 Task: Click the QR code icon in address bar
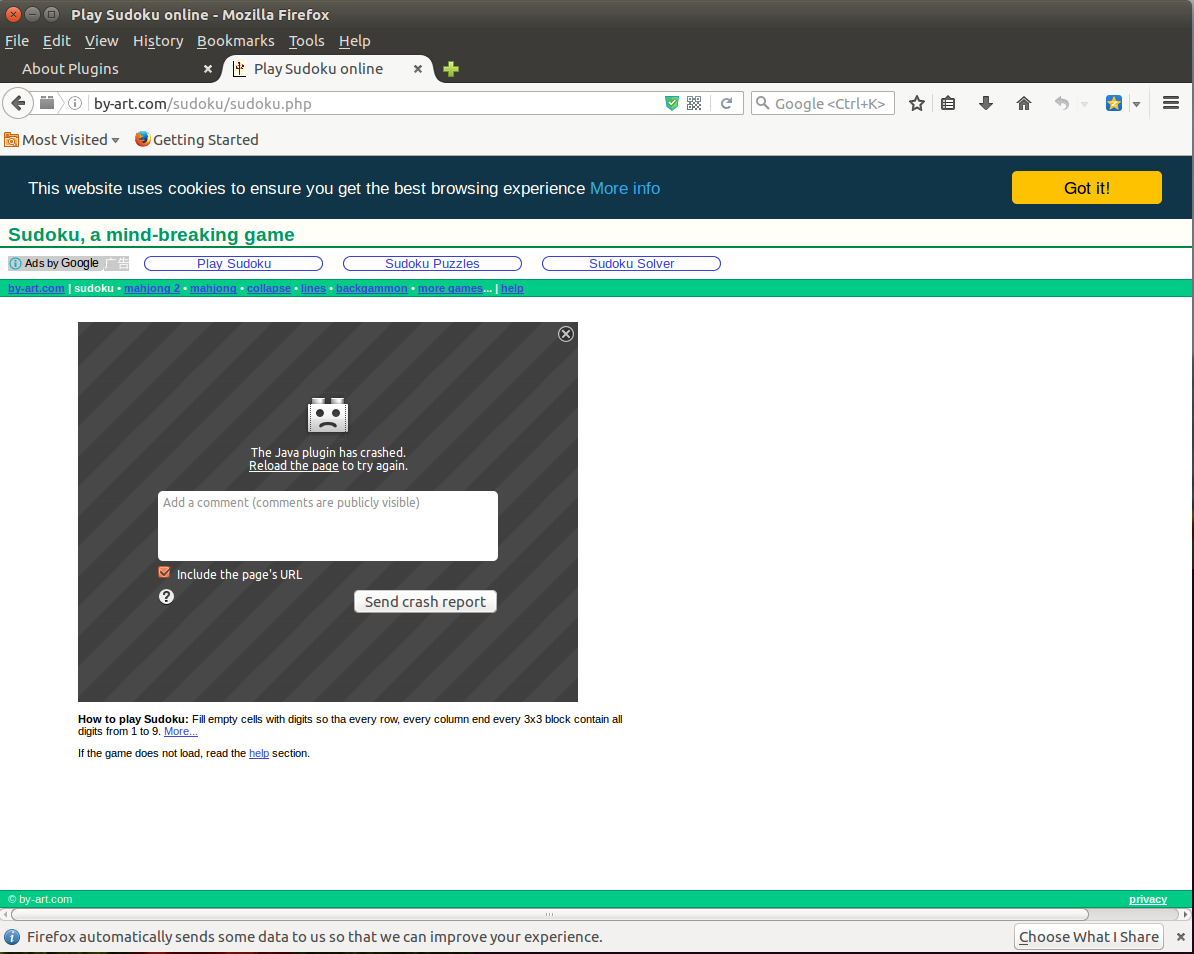pyautogui.click(x=694, y=103)
